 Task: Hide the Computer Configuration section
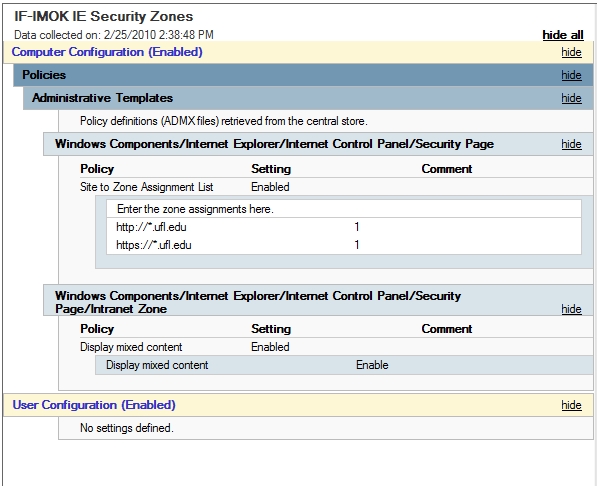(x=571, y=52)
